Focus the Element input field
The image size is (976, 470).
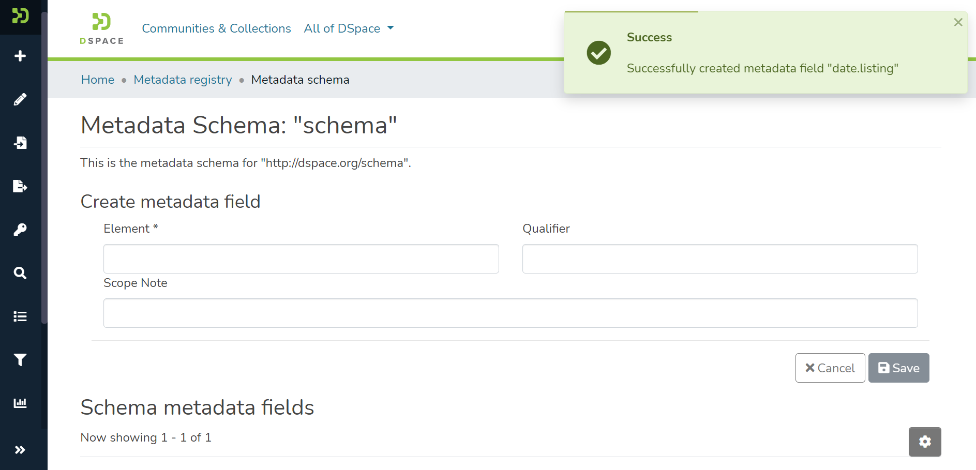[x=301, y=259]
